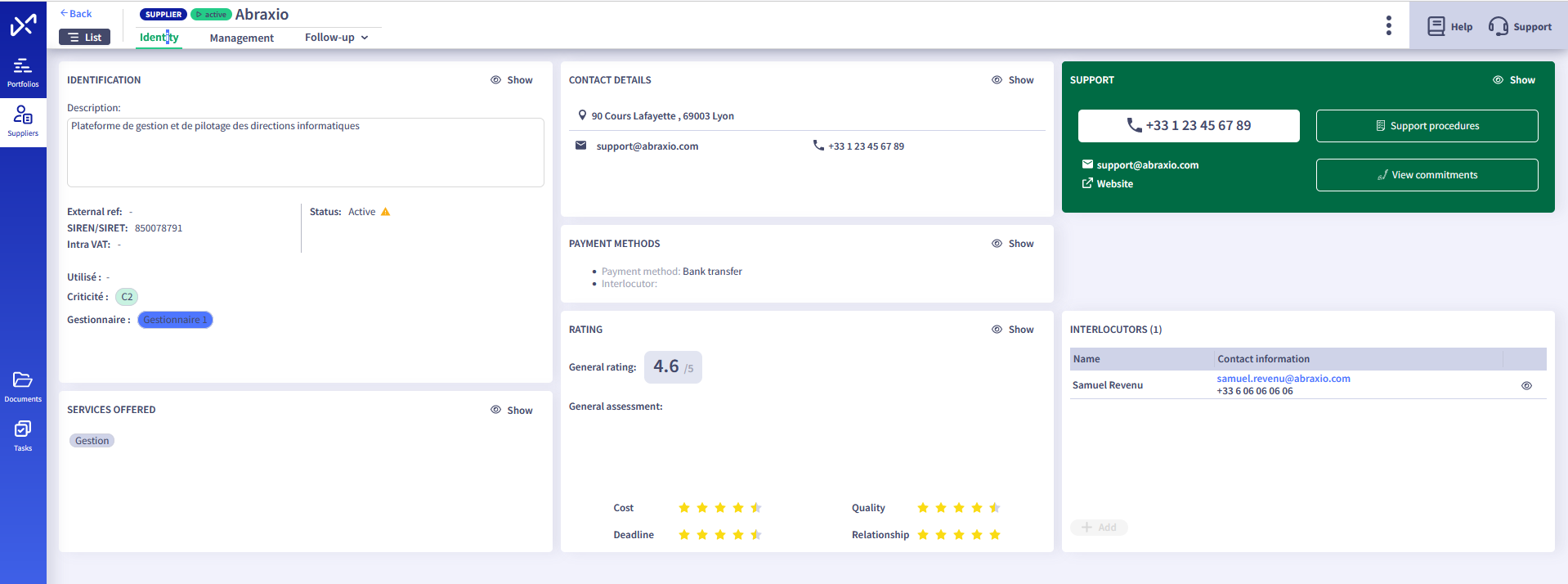Click the Gestionnaire 1 tag
The image size is (1568, 584).
click(175, 320)
